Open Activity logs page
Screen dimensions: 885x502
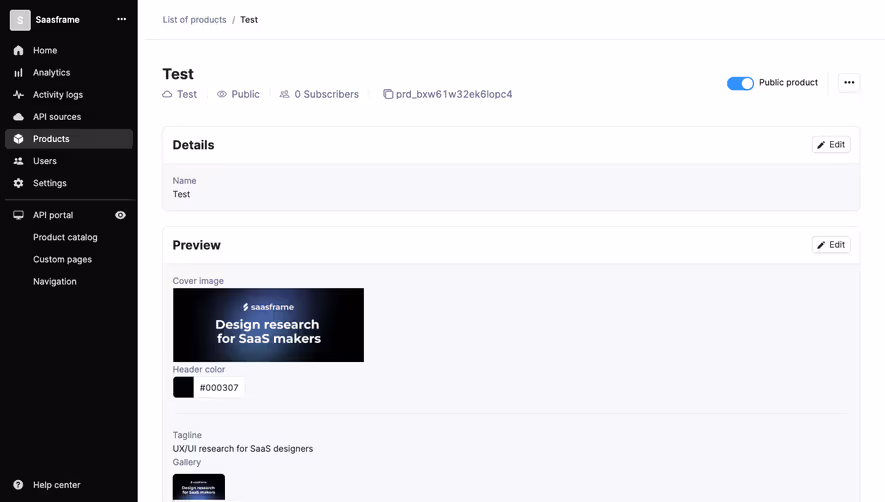tap(69, 94)
